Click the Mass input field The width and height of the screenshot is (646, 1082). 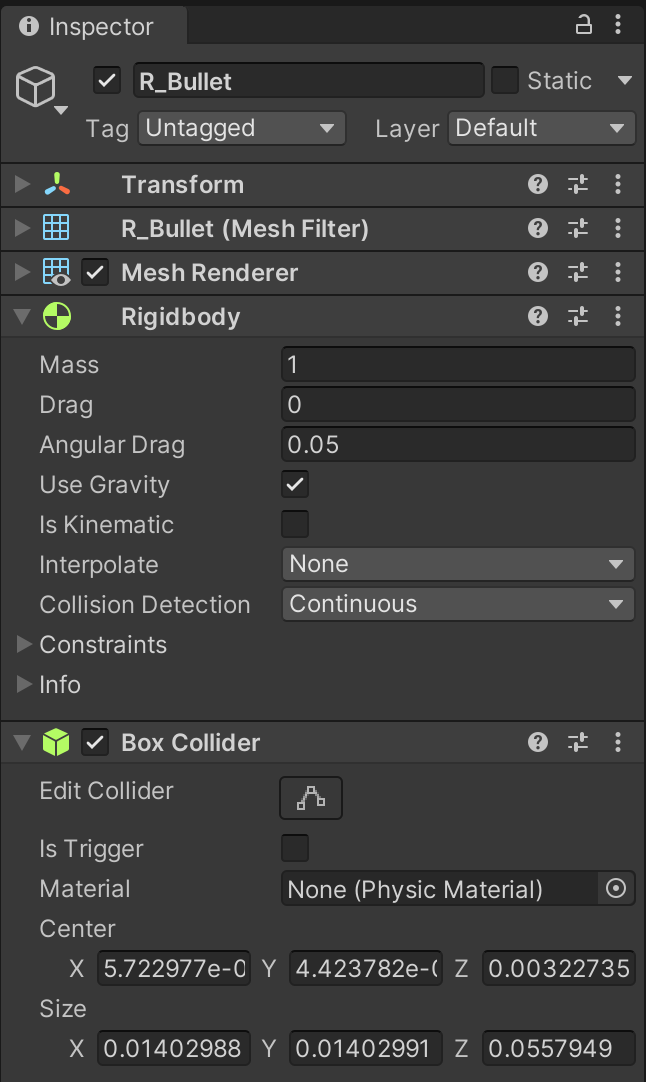pos(457,365)
